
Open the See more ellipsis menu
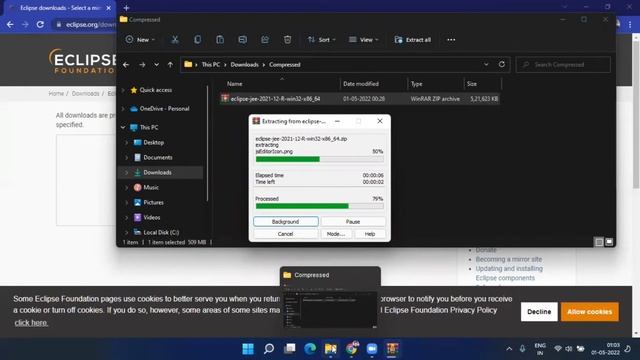[451, 40]
